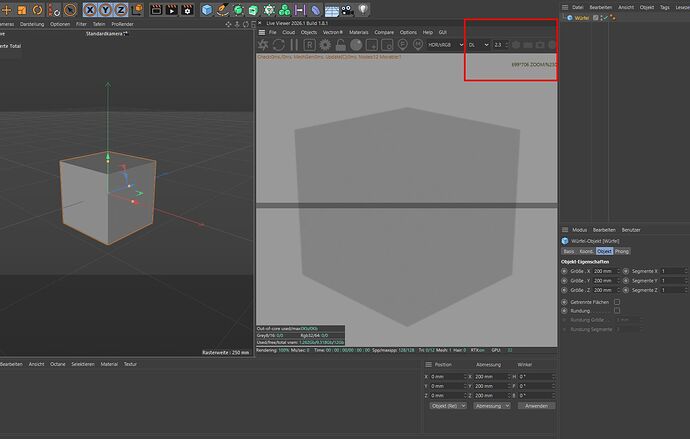Open the Material manager Textur menu
The height and width of the screenshot is (439, 690).
[x=130, y=364]
